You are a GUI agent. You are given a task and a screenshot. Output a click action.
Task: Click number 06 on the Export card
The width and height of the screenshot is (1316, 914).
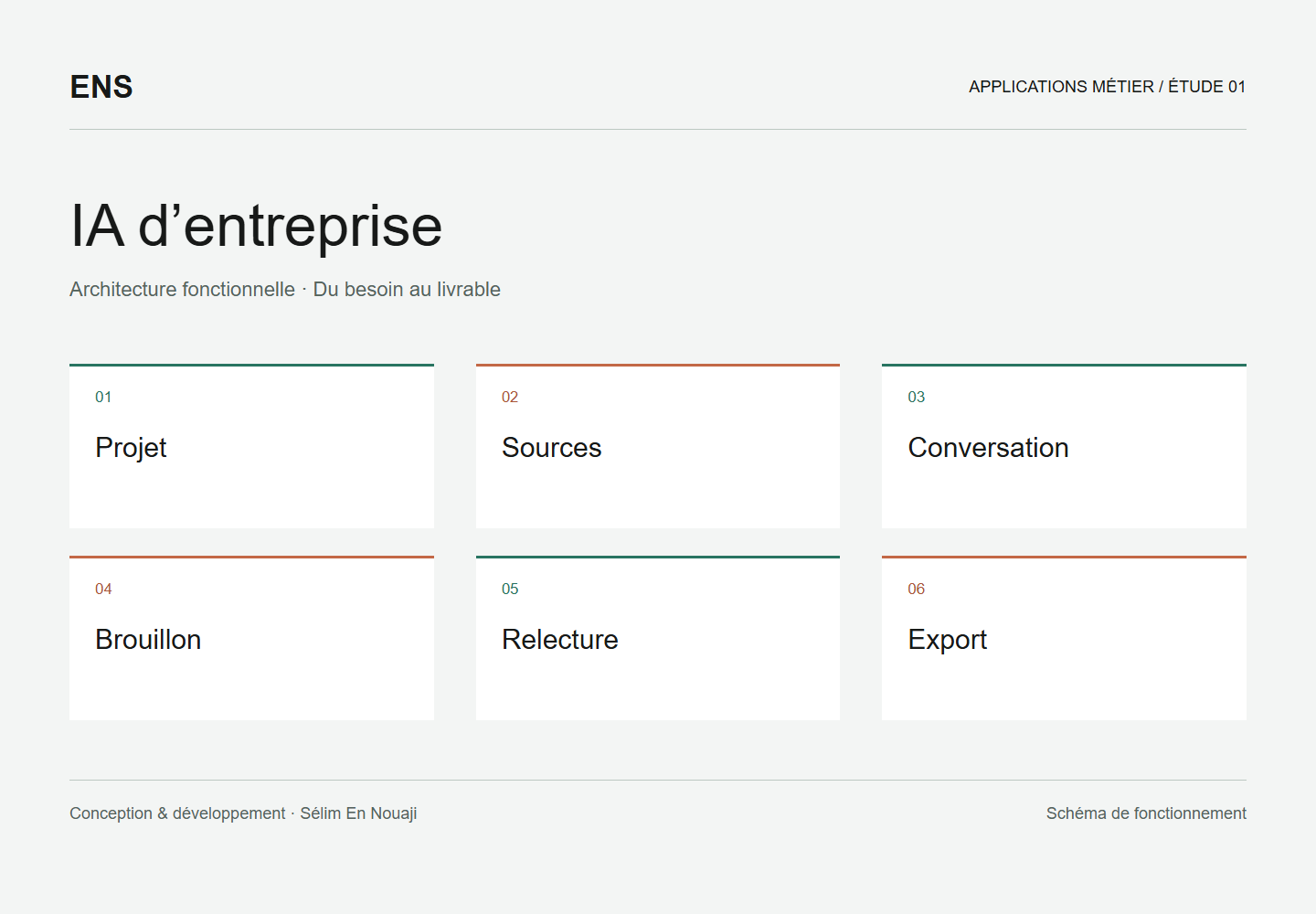click(916, 589)
